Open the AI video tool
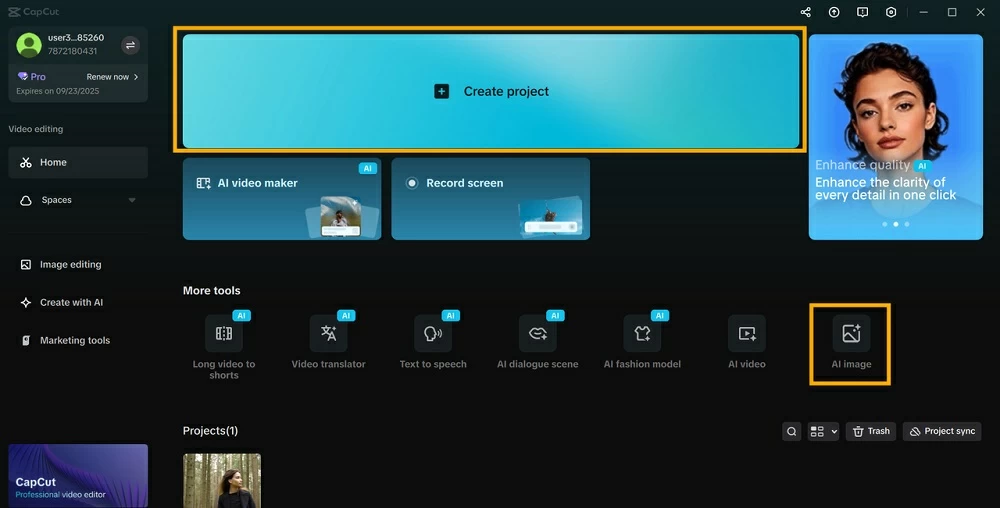Viewport: 1000px width, 508px height. (x=746, y=334)
